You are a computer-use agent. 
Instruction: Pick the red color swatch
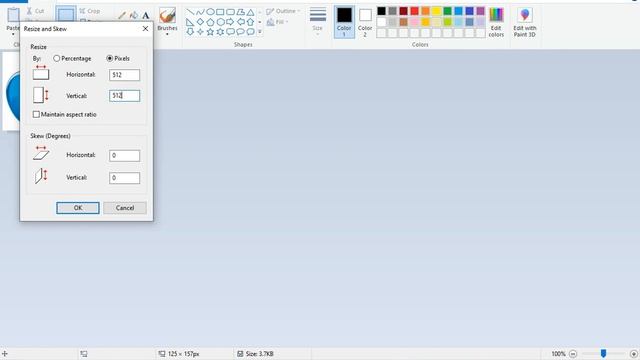coord(414,11)
